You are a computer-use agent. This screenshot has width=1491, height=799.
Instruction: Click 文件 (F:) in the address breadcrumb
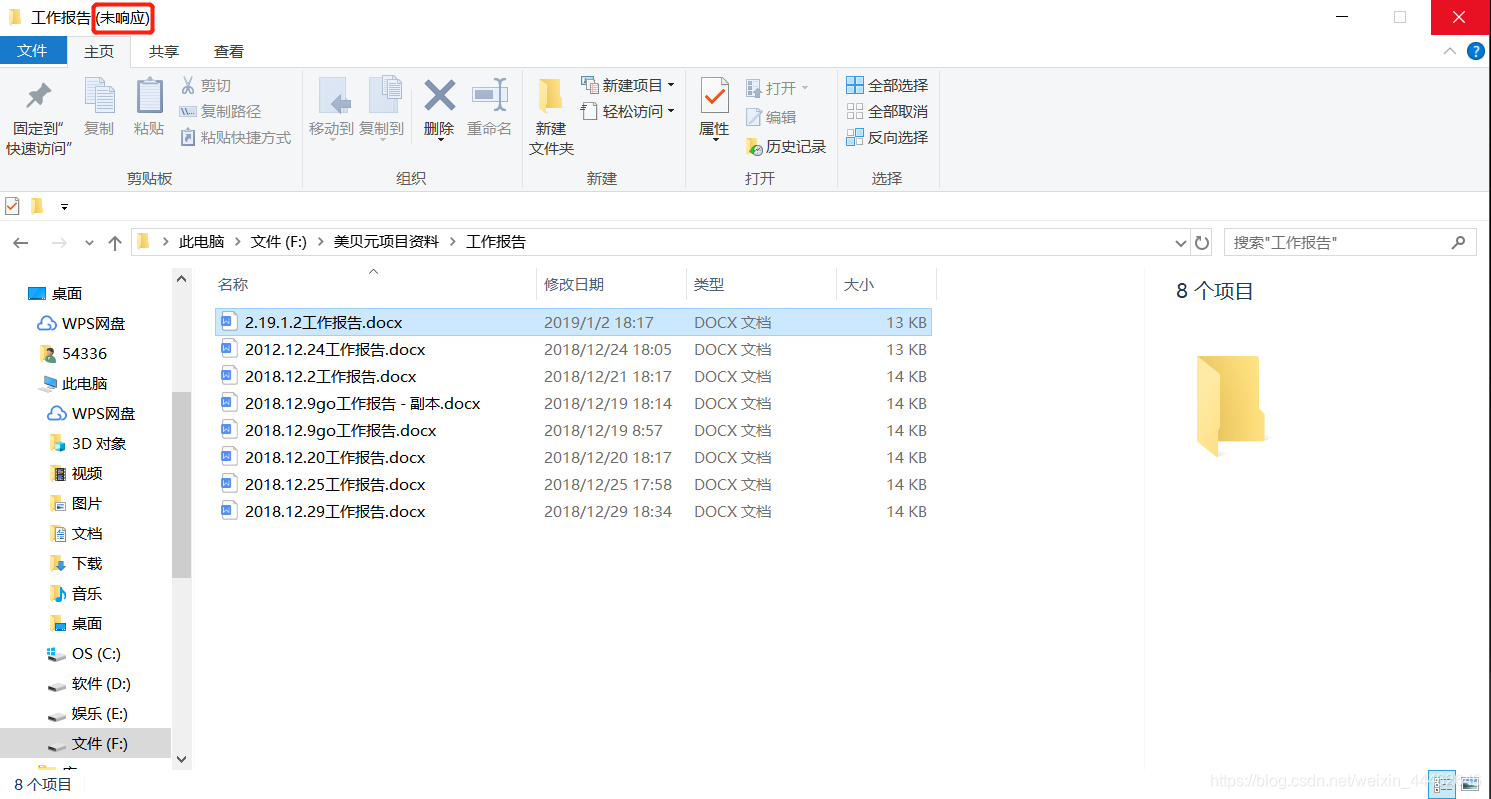[x=279, y=242]
